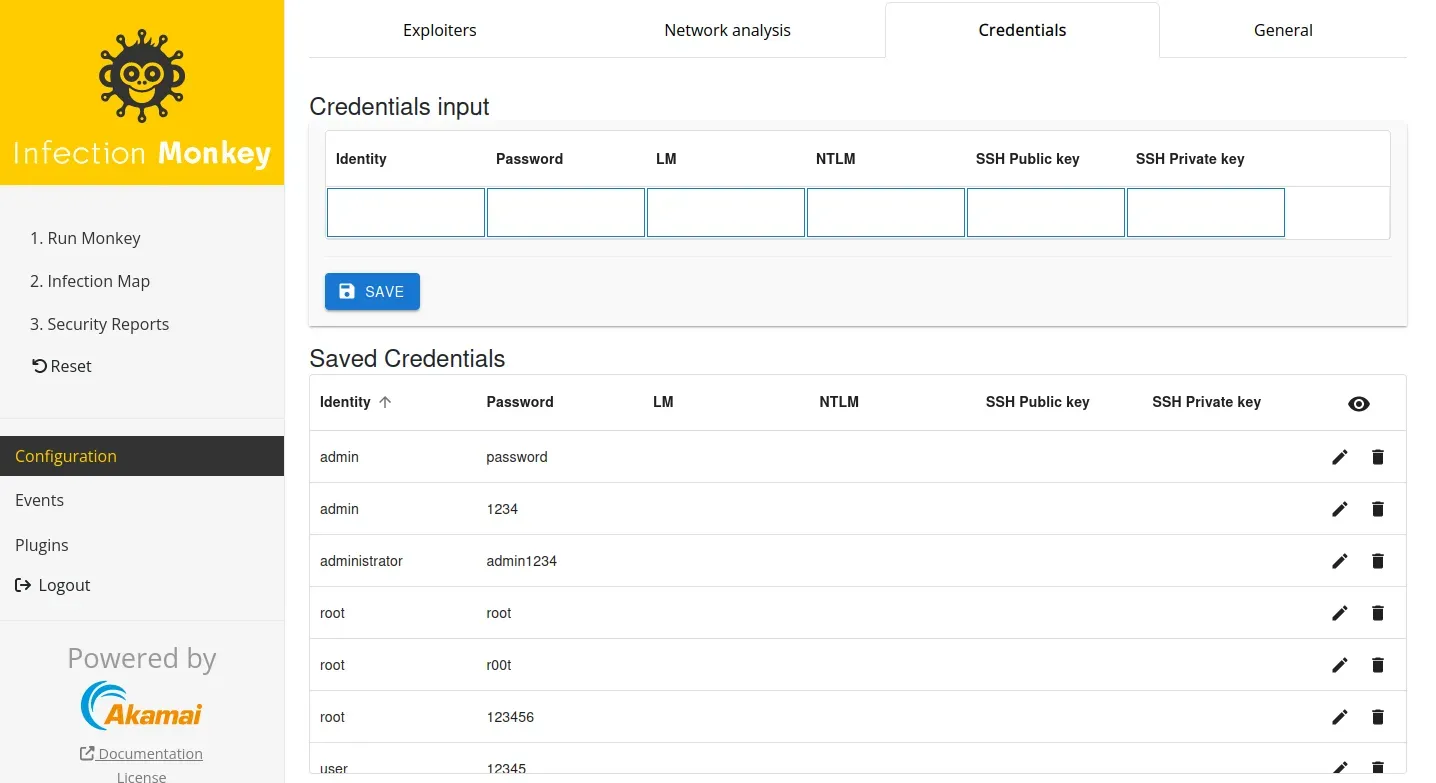Open the Plugins section
The height and width of the screenshot is (783, 1436).
pyautogui.click(x=42, y=545)
